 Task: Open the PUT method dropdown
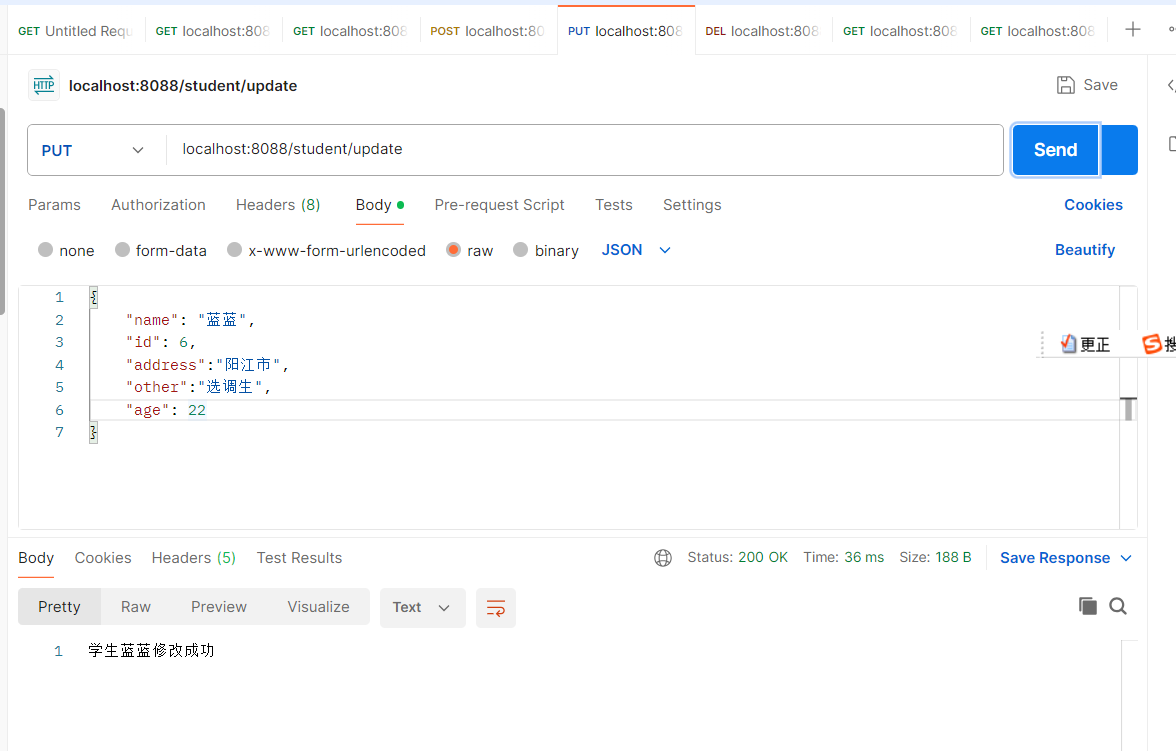pos(96,150)
